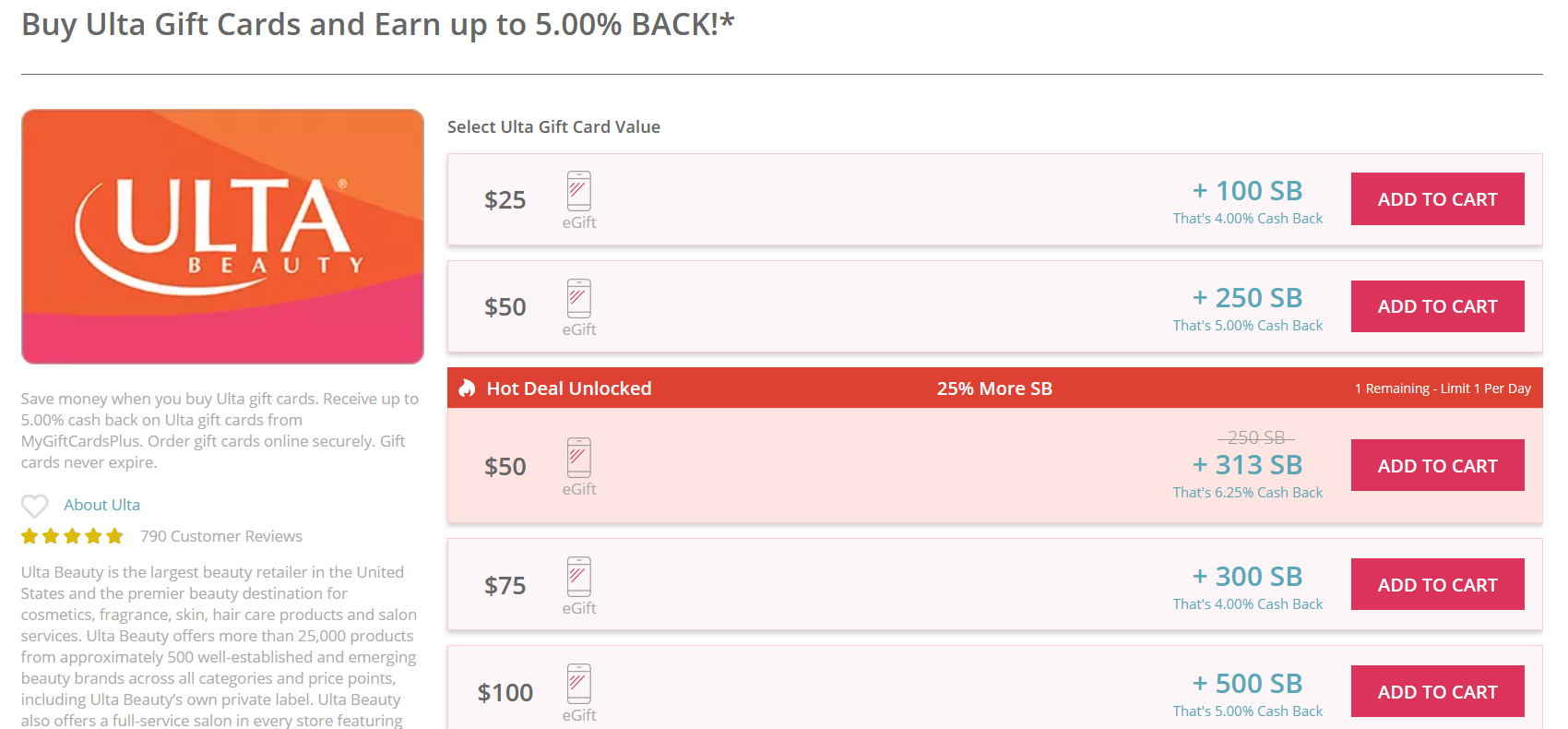Click the Hot Deal Unlocked banner title
Image resolution: width=1568 pixels, height=729 pixels.
[x=569, y=388]
